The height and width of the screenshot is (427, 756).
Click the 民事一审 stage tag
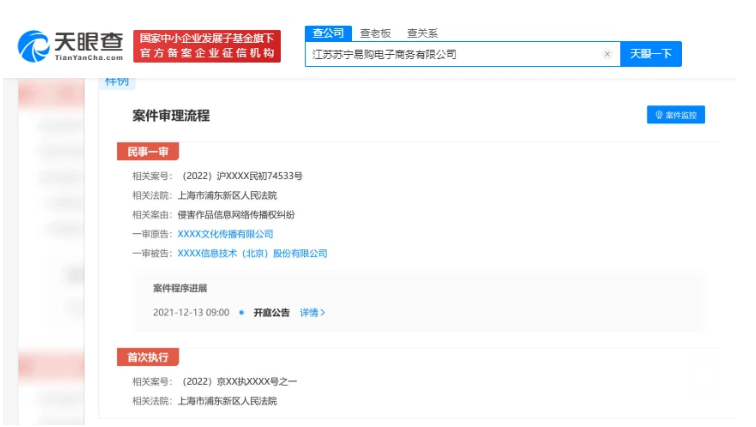pyautogui.click(x=147, y=152)
